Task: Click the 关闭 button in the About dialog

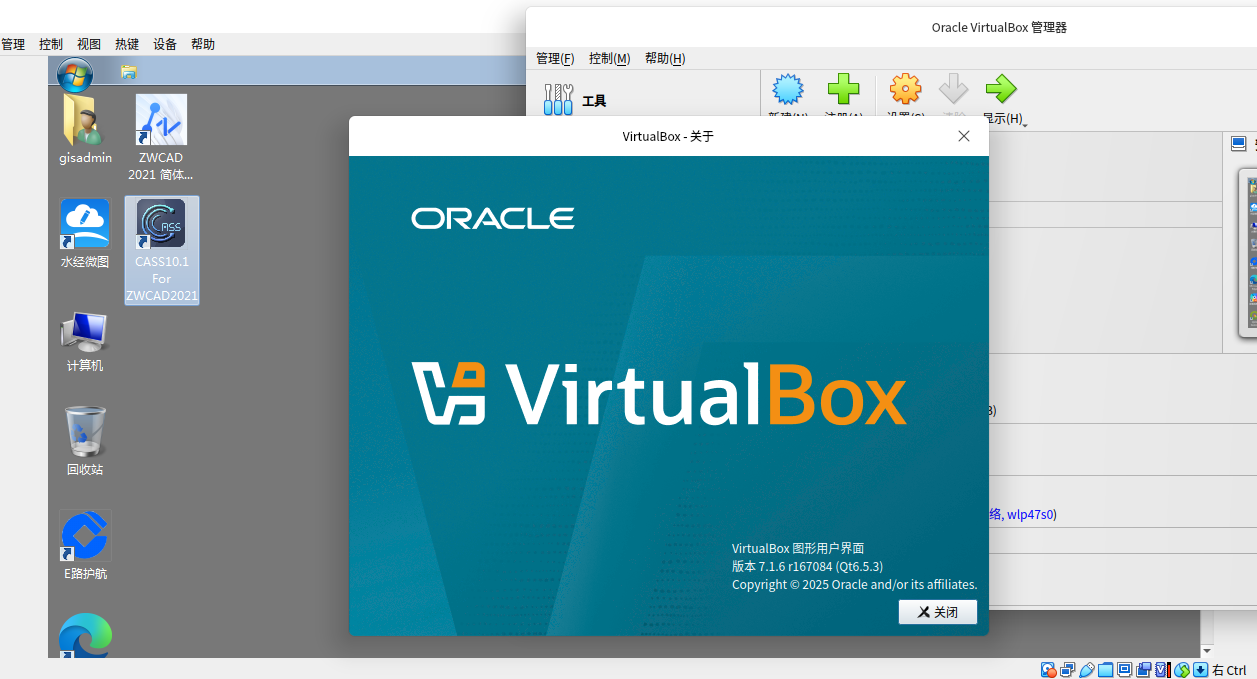Action: point(937,612)
